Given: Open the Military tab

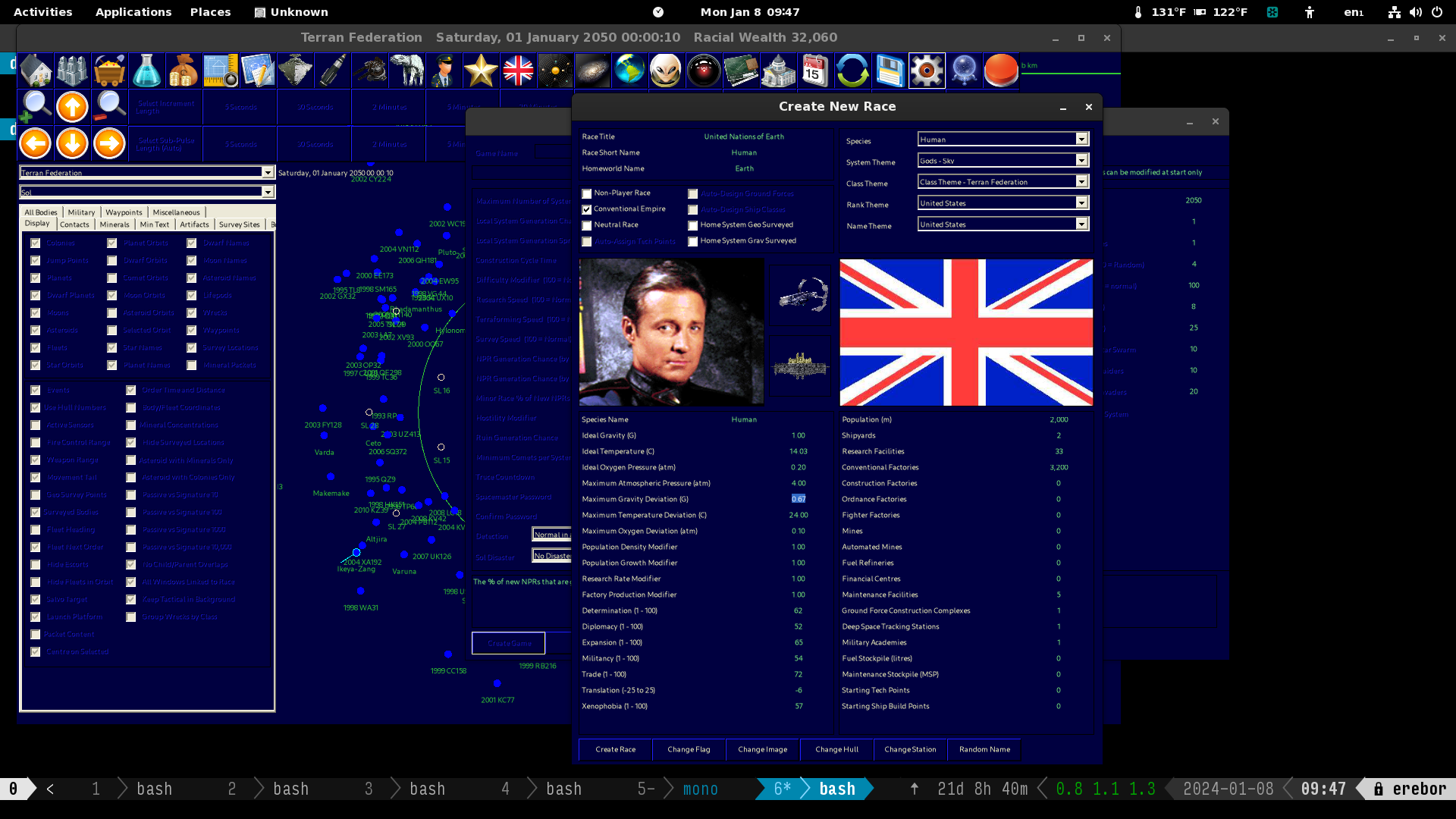Looking at the screenshot, I should coord(81,212).
